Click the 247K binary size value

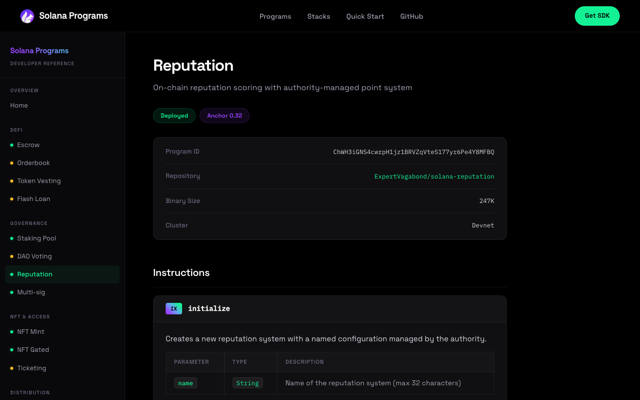click(487, 201)
